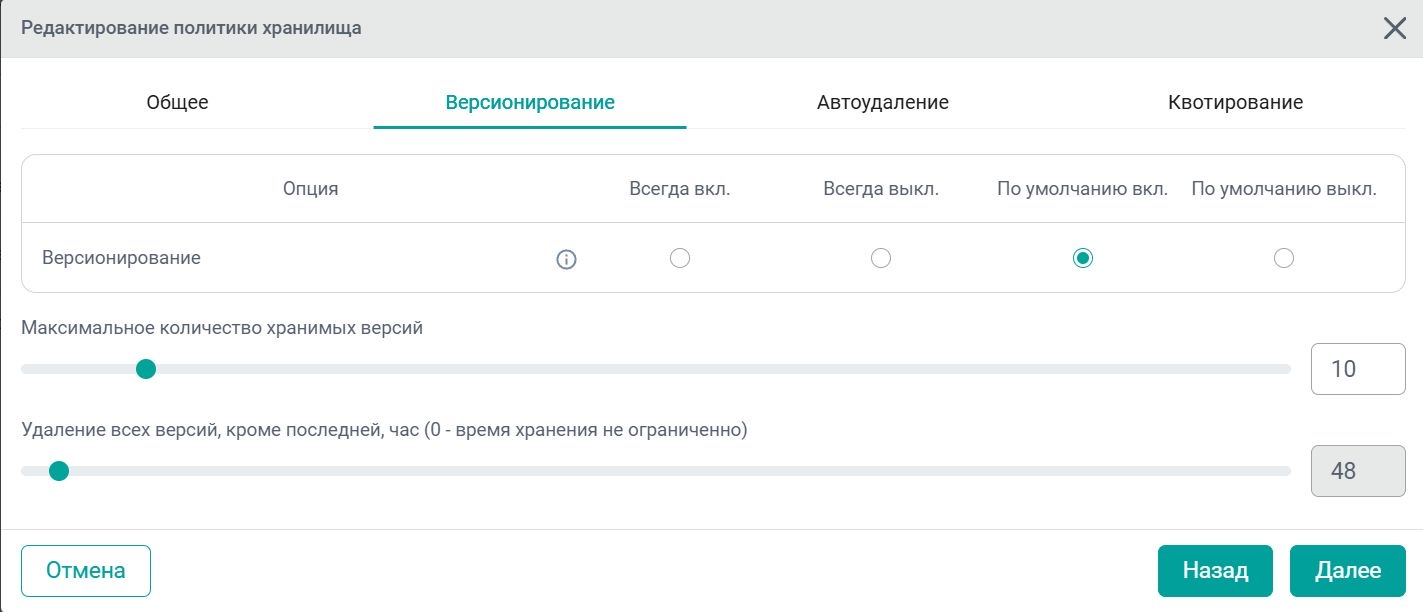Click the hours field showing 48

coord(1357,470)
